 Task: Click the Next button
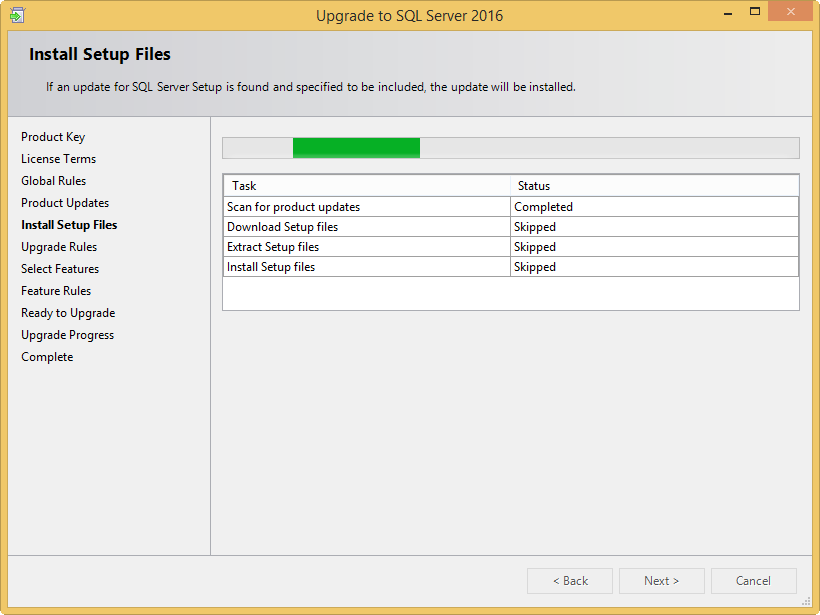[662, 581]
